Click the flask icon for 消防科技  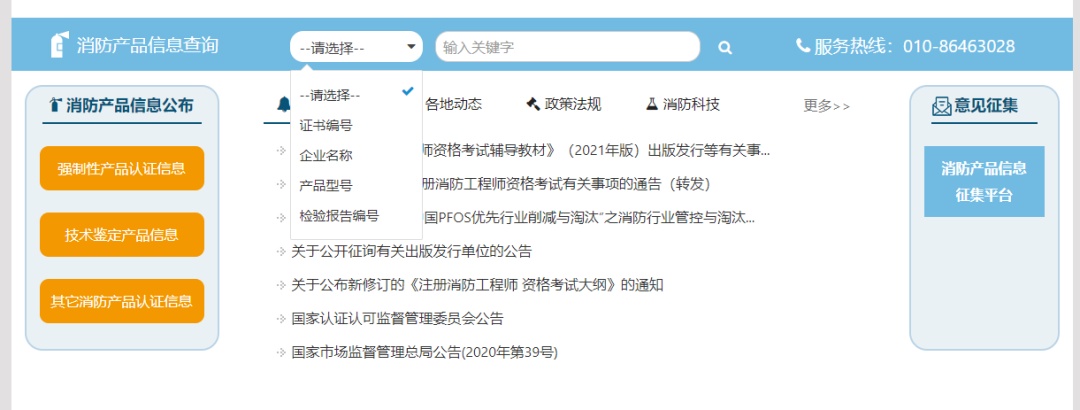pyautogui.click(x=651, y=104)
